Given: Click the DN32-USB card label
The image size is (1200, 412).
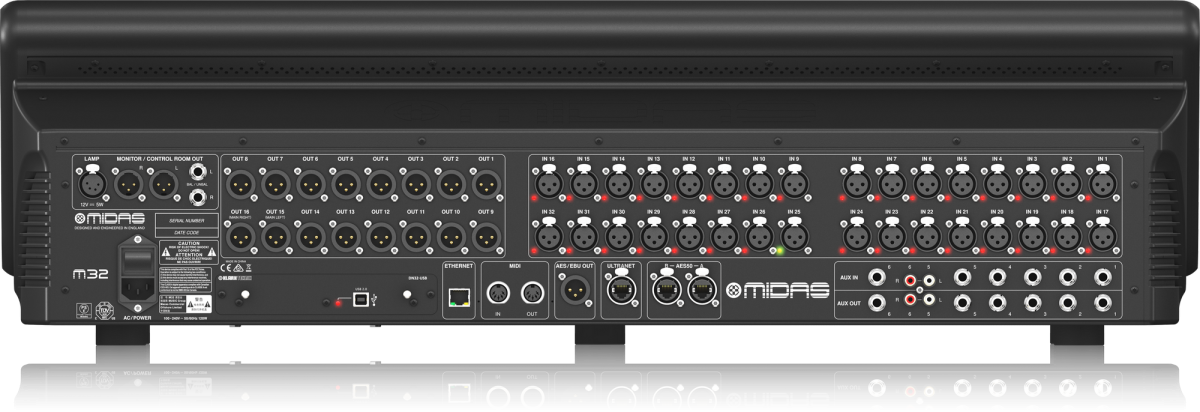Looking at the screenshot, I should (x=417, y=278).
